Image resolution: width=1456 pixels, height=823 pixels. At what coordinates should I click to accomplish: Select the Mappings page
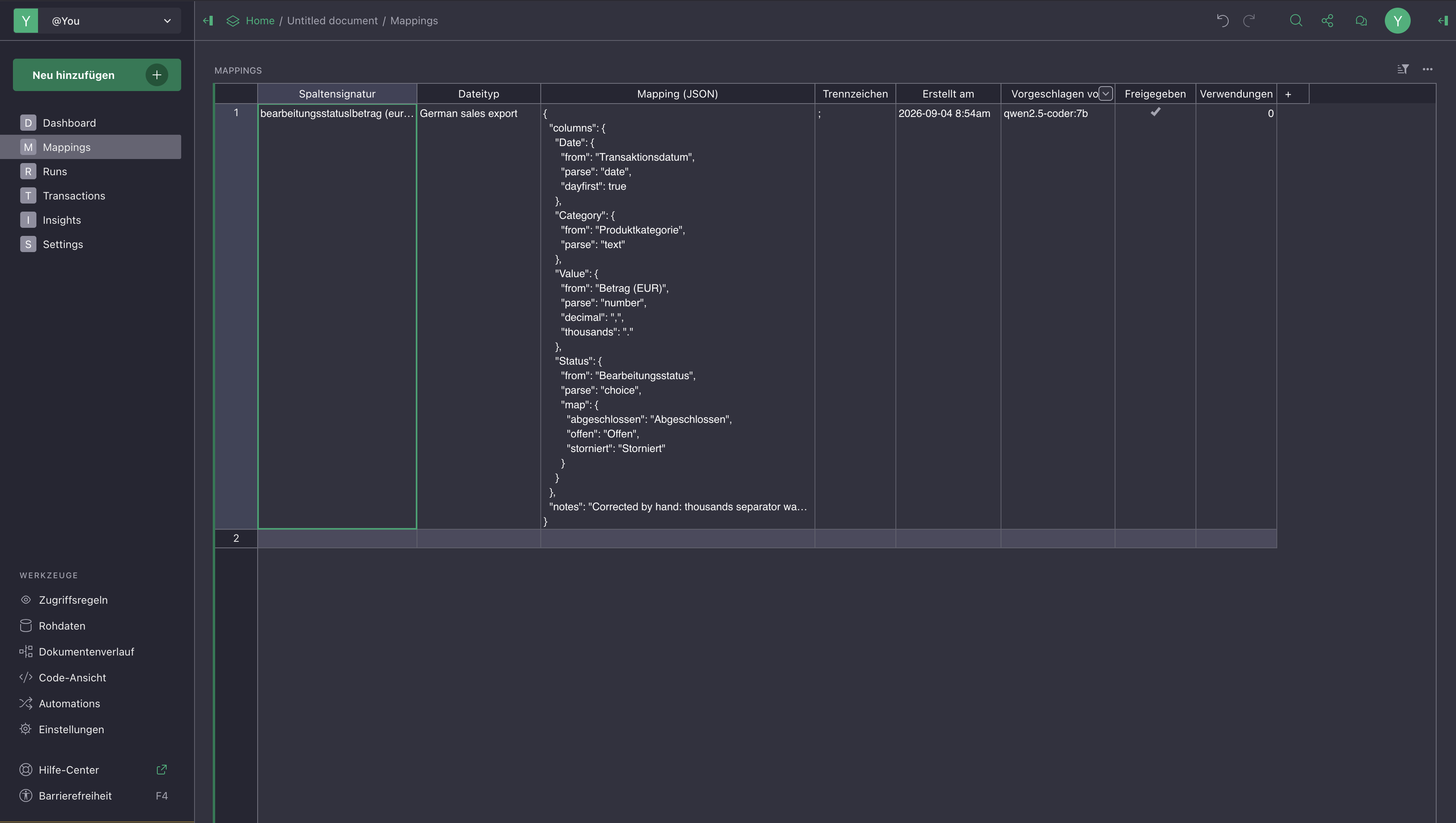tap(91, 147)
